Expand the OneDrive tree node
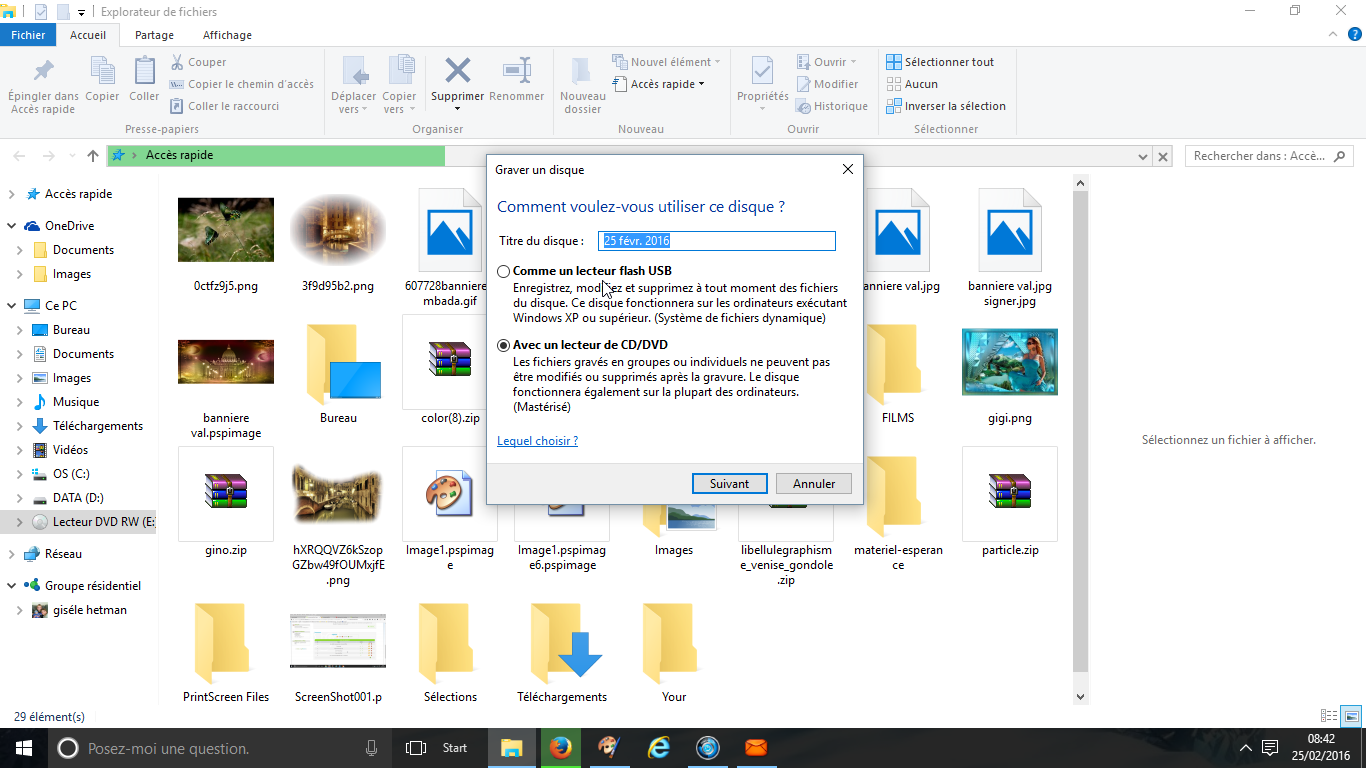Screen dimensions: 1366x768 click(x=11, y=226)
